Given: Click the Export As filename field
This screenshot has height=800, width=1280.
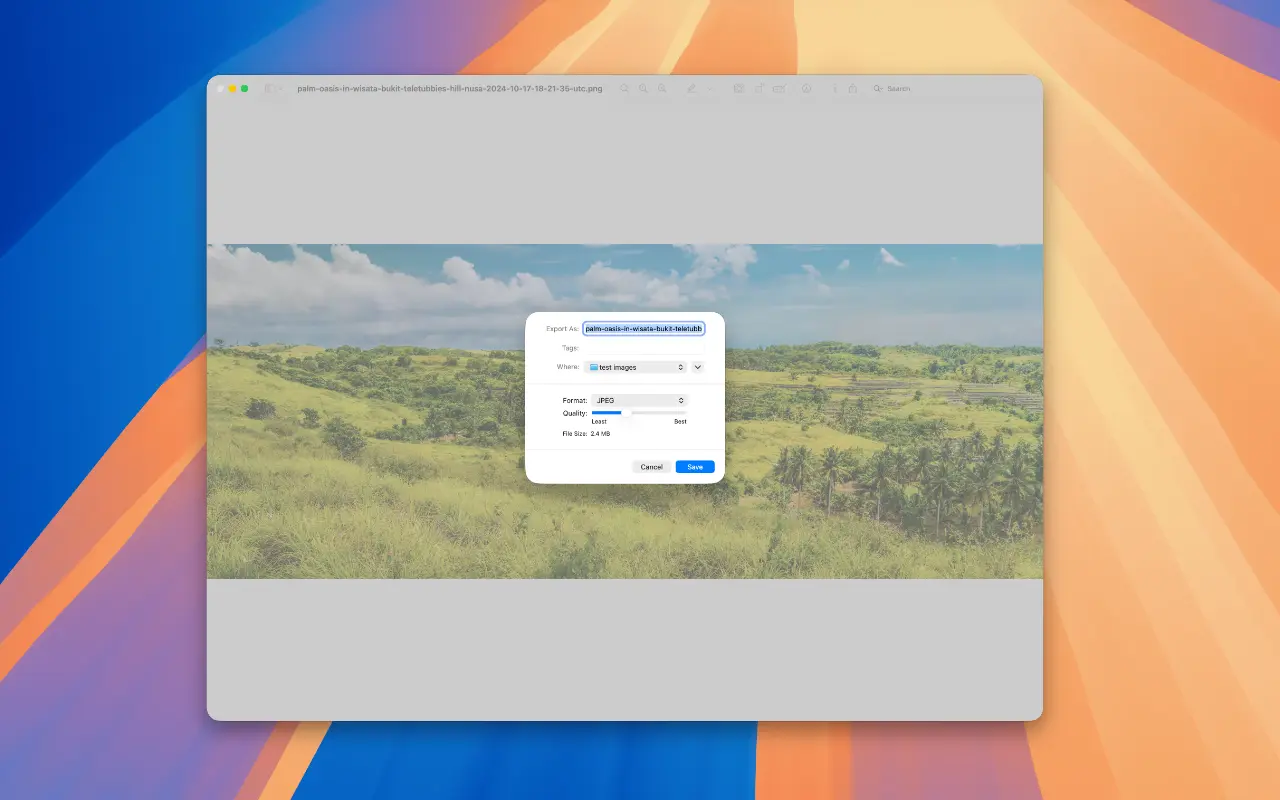Looking at the screenshot, I should (x=645, y=328).
